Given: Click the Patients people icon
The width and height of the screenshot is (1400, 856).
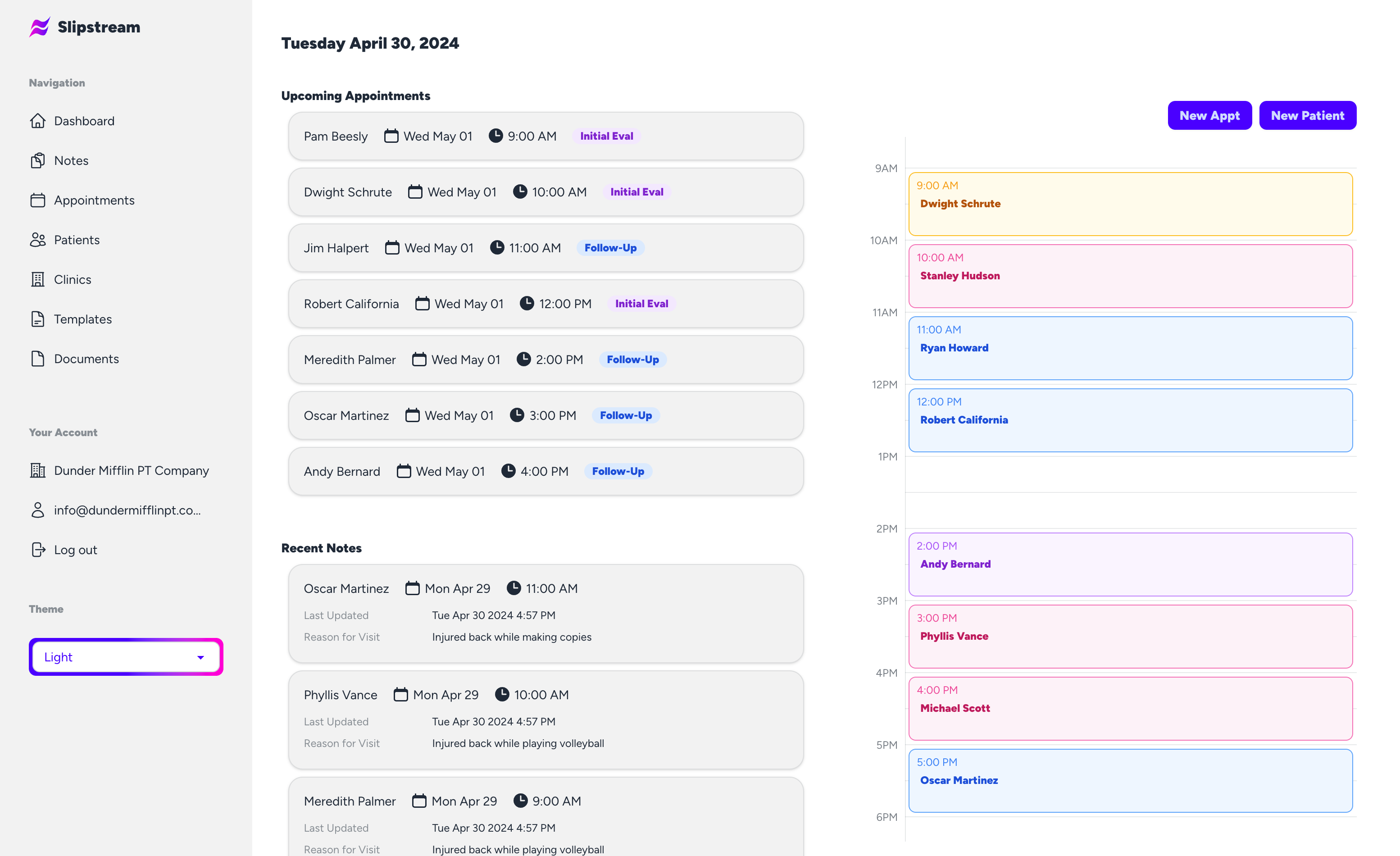Looking at the screenshot, I should (x=37, y=240).
